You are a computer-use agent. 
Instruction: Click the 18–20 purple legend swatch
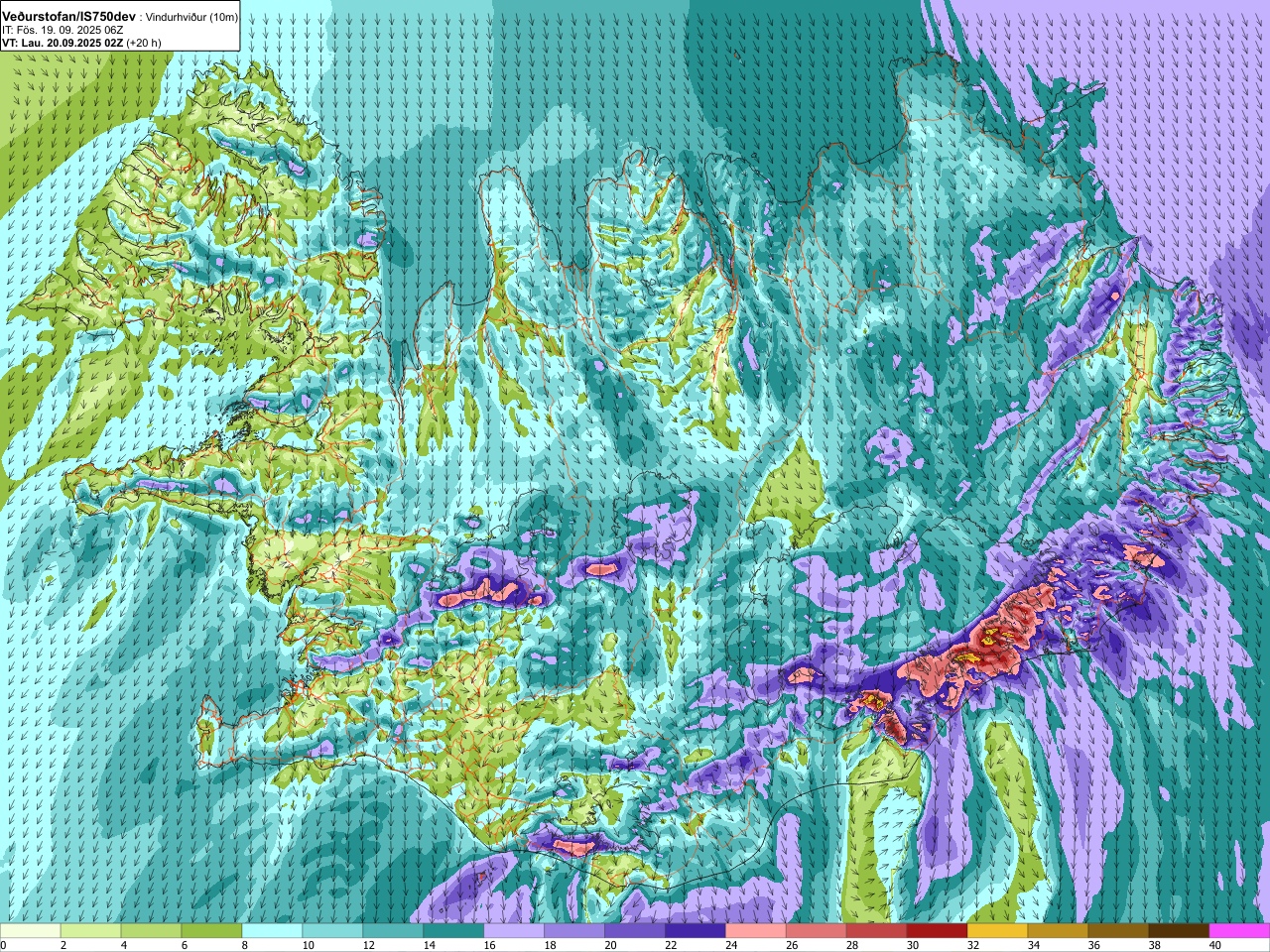pos(574,931)
